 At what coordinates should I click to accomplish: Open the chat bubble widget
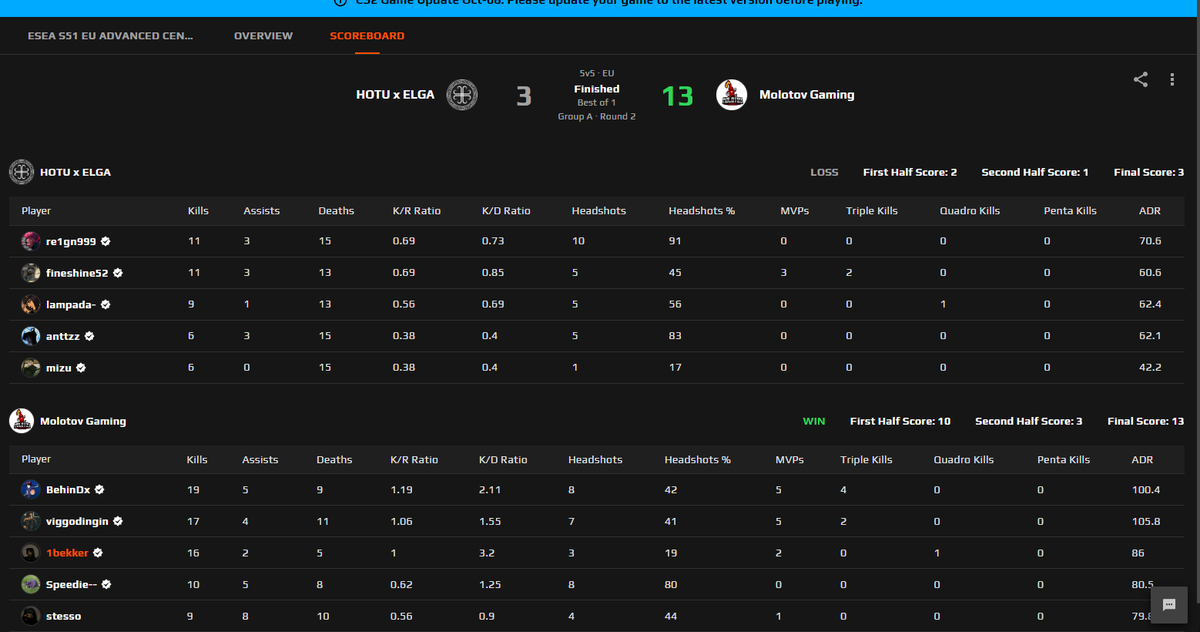(x=1168, y=605)
